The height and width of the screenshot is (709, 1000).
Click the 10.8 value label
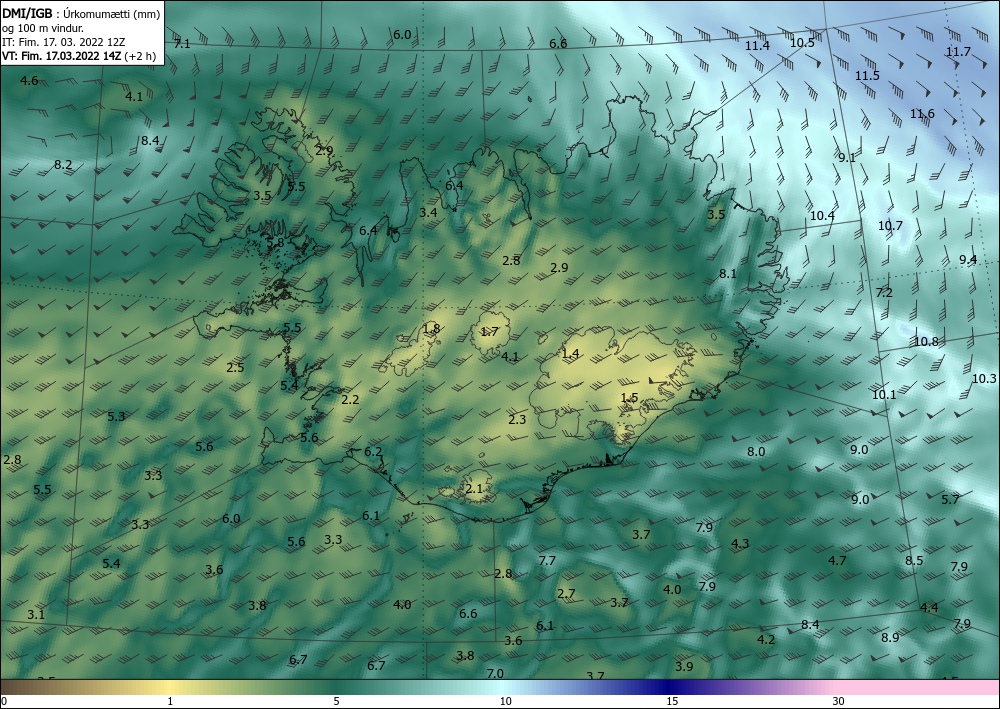[926, 341]
